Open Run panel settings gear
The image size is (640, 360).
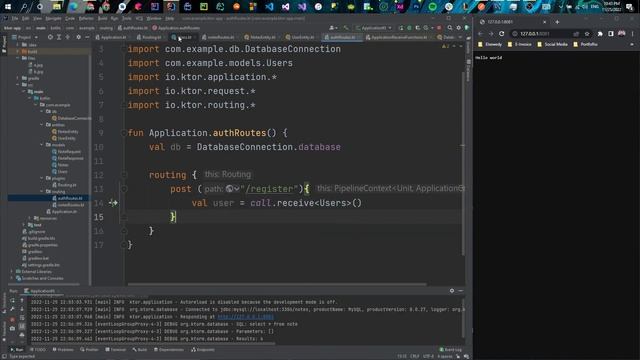452,291
